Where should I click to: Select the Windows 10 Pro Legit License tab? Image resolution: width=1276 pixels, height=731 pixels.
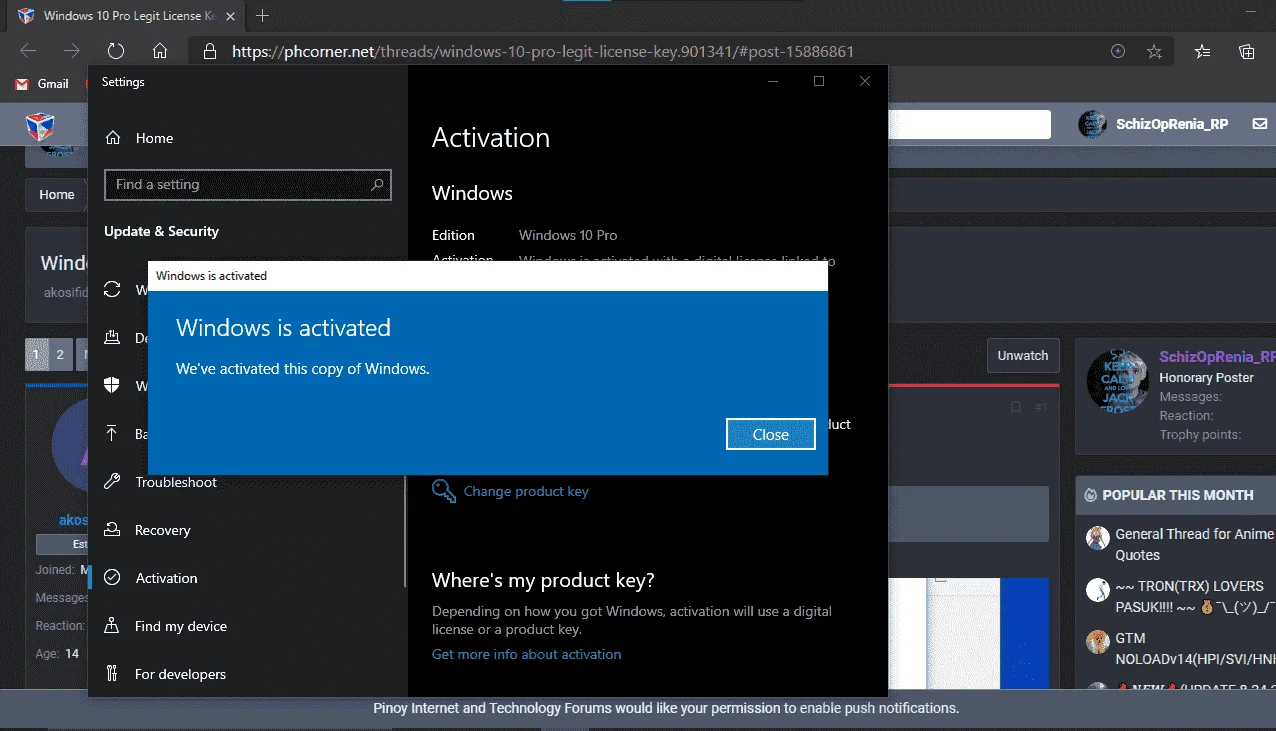tap(125, 16)
